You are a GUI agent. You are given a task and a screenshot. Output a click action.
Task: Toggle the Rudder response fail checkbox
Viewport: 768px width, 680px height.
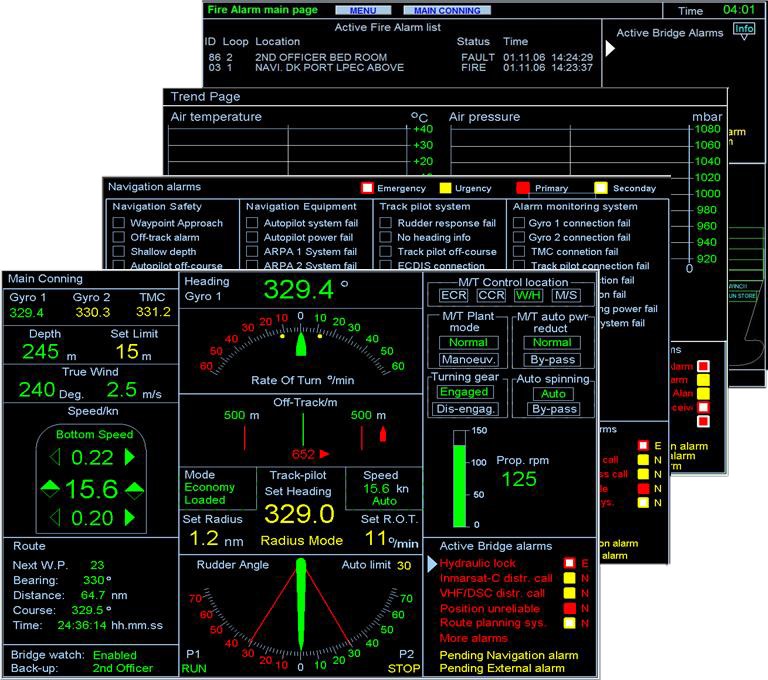point(385,223)
